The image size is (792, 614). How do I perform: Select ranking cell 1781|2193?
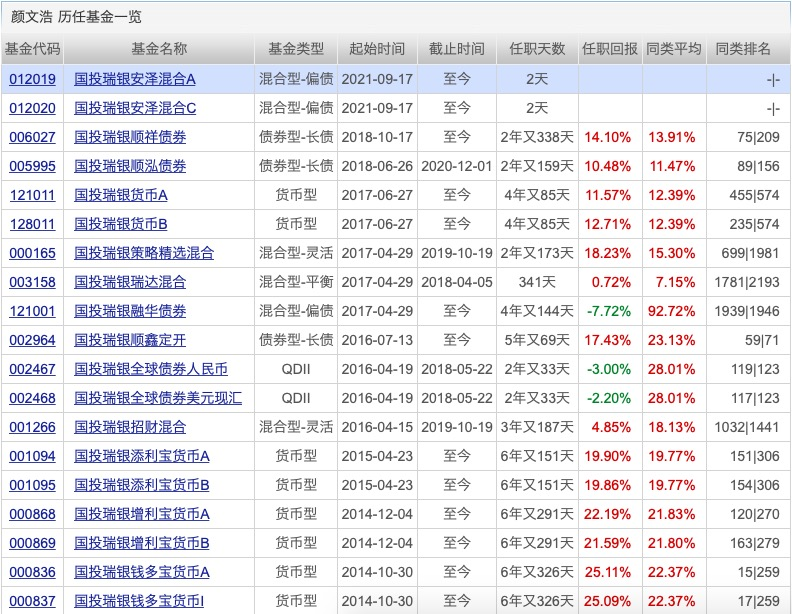click(747, 282)
